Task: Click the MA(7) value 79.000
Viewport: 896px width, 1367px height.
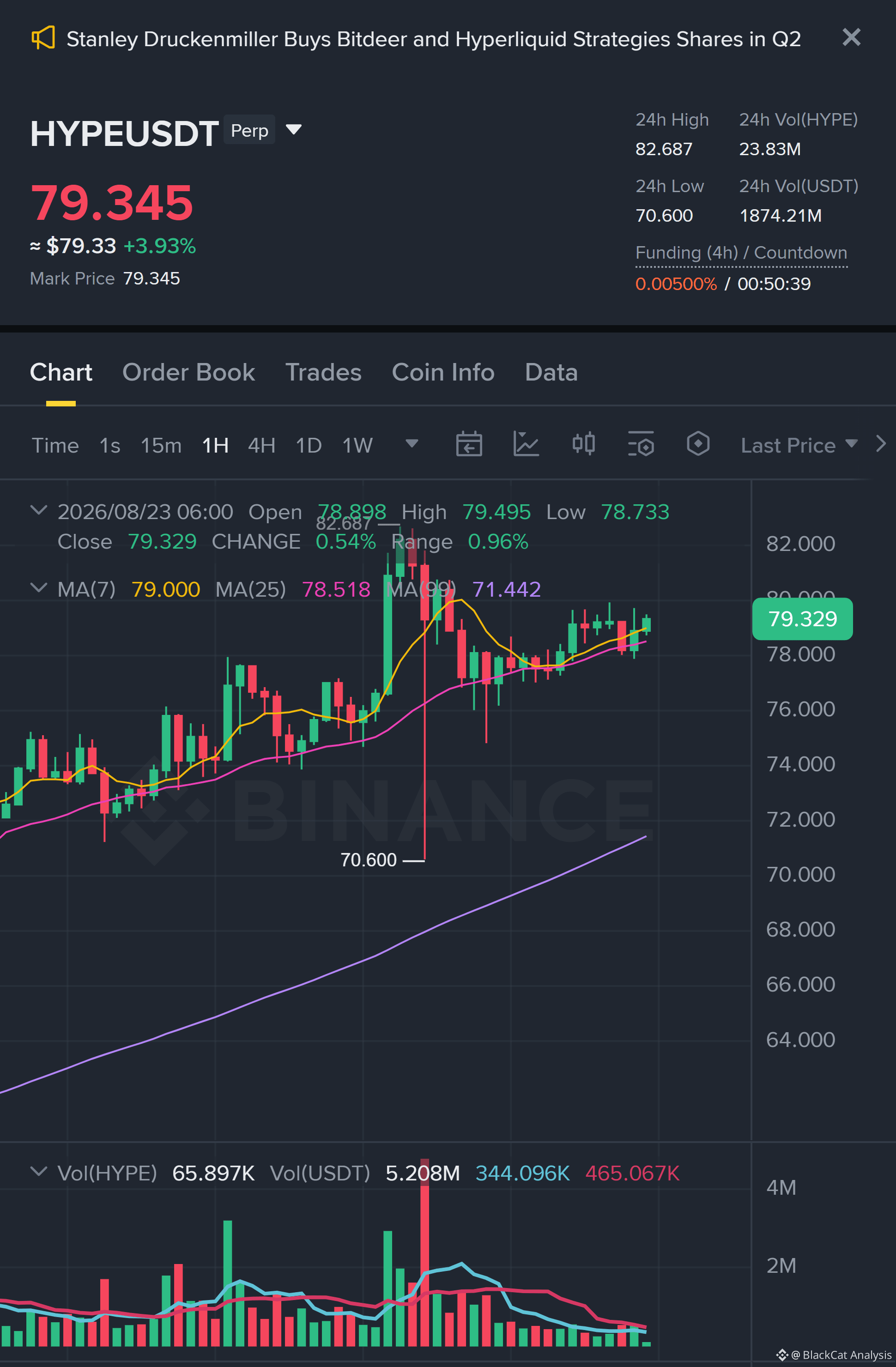Action: 165,589
